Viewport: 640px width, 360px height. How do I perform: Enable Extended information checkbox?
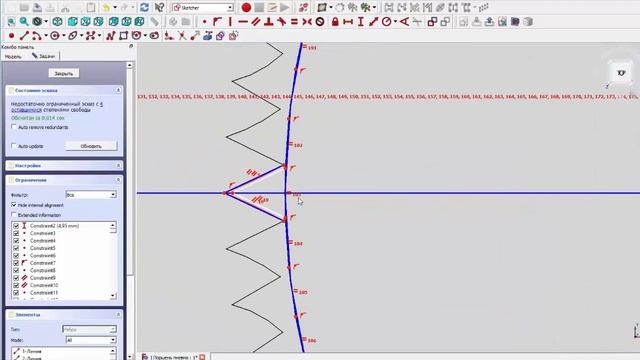click(14, 215)
